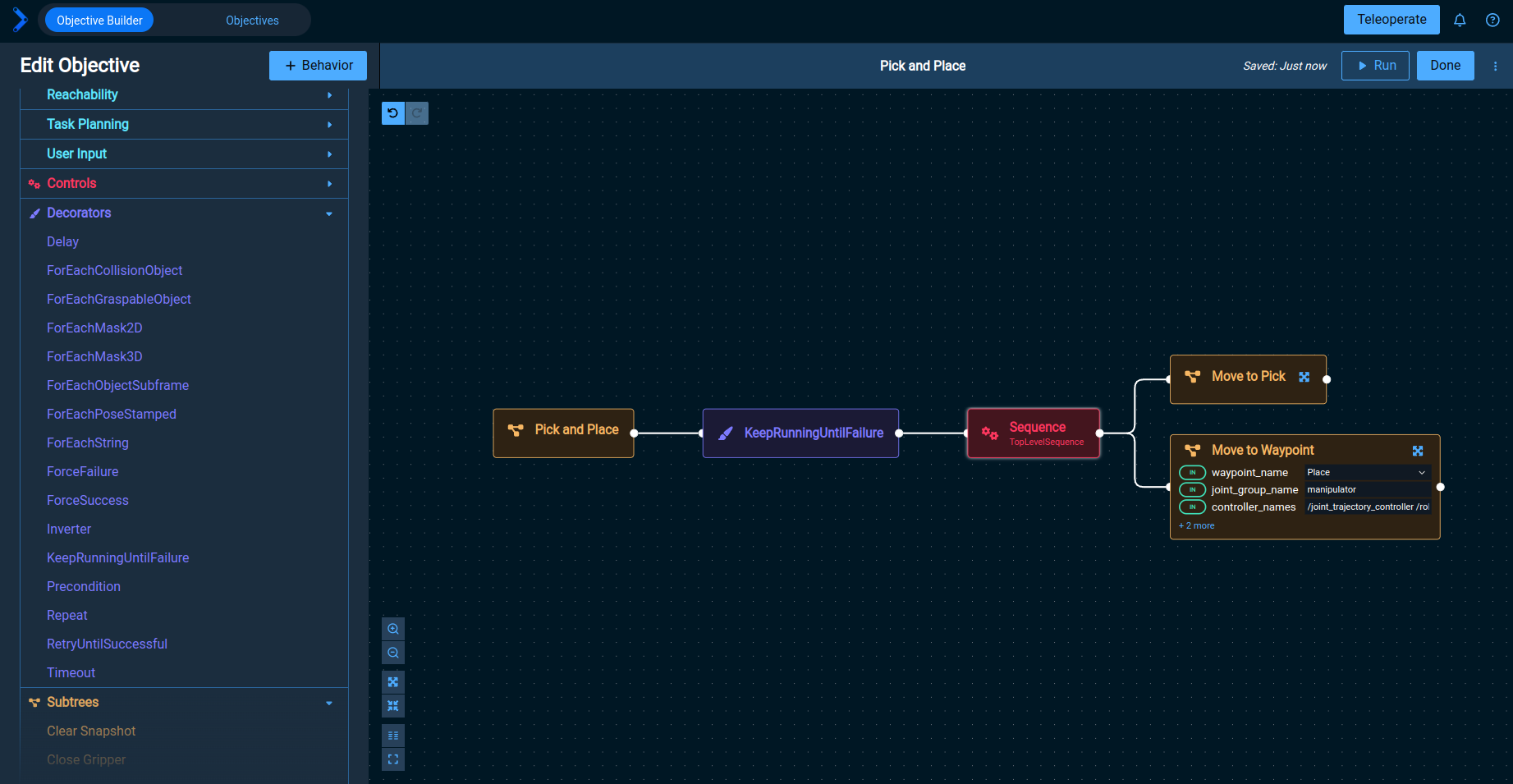Collapse the Decorators category arrow
The height and width of the screenshot is (784, 1513).
tap(329, 213)
